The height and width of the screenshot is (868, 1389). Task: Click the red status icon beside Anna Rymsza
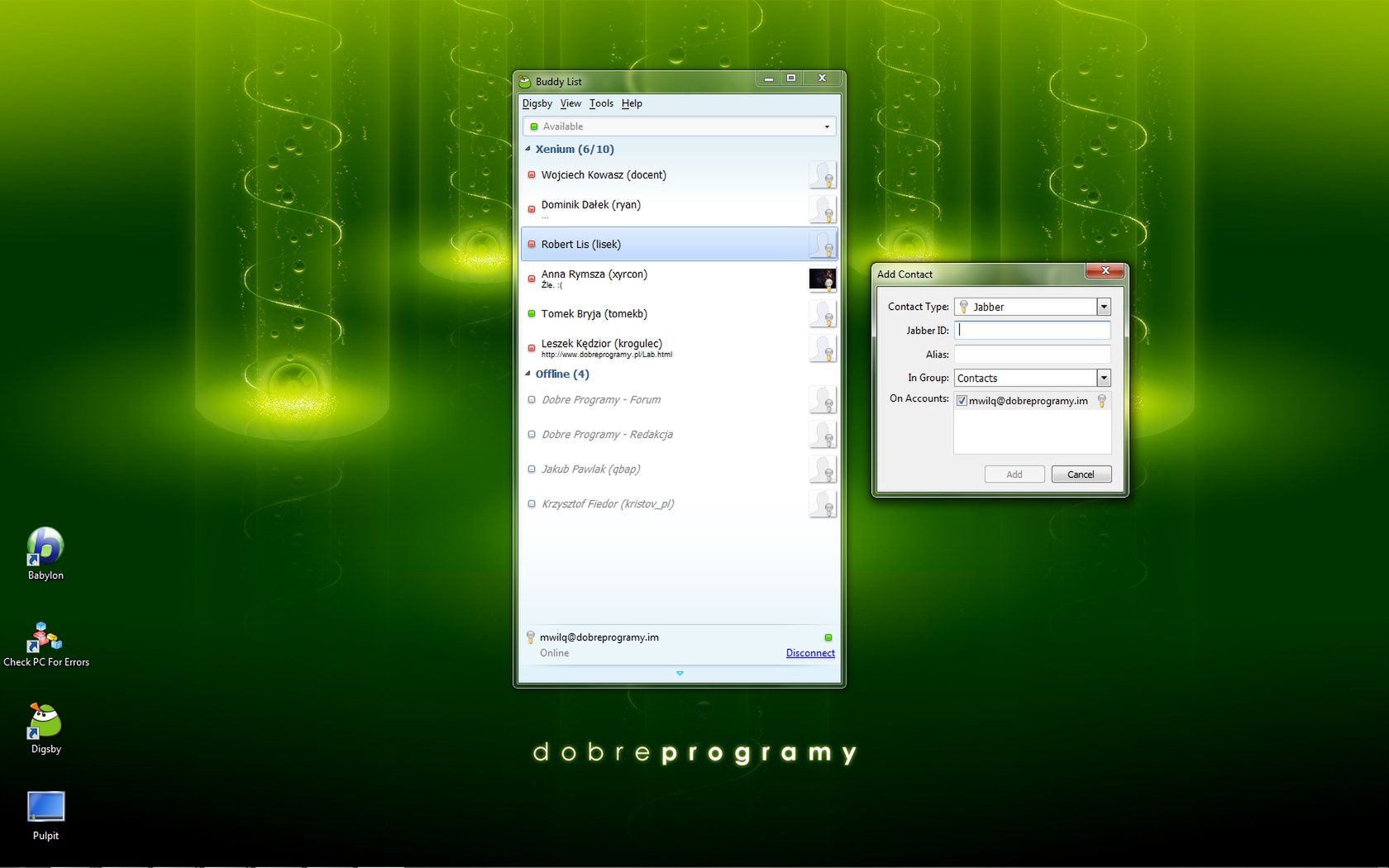coord(532,279)
